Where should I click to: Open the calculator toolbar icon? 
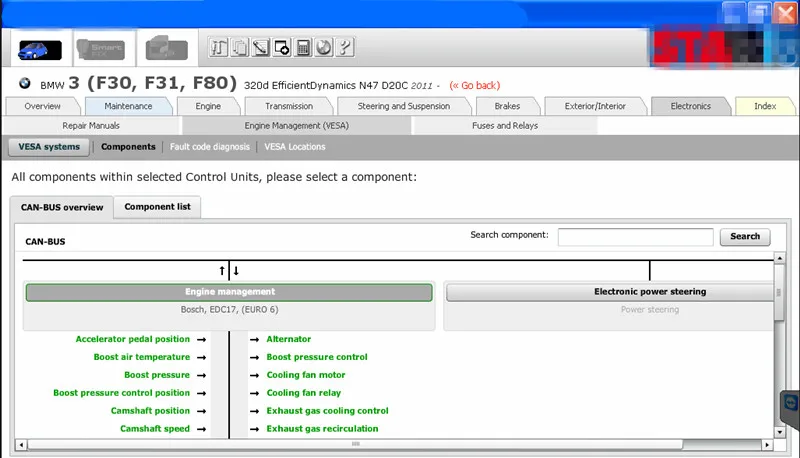[303, 47]
